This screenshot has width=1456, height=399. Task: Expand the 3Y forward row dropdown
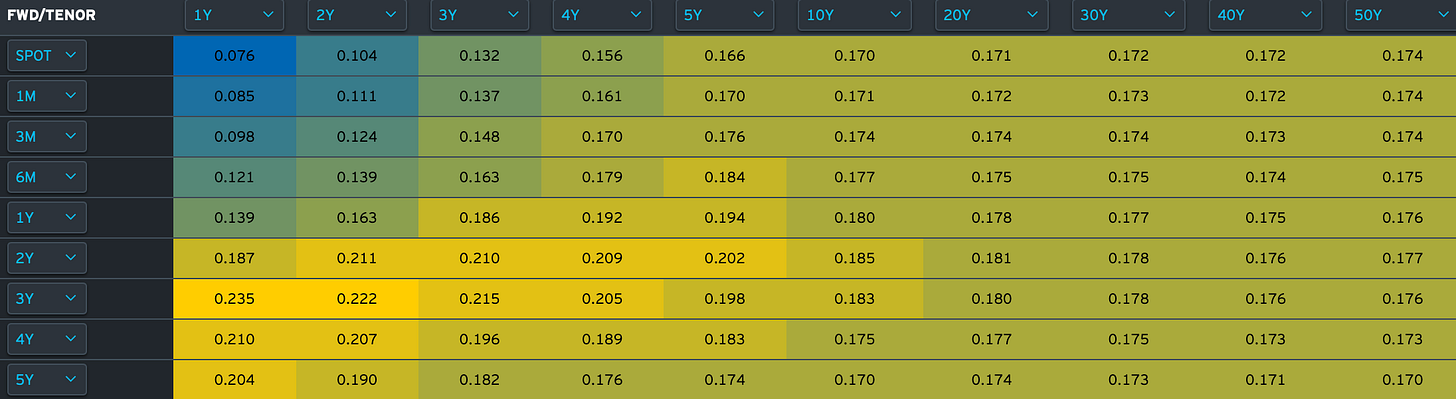47,299
